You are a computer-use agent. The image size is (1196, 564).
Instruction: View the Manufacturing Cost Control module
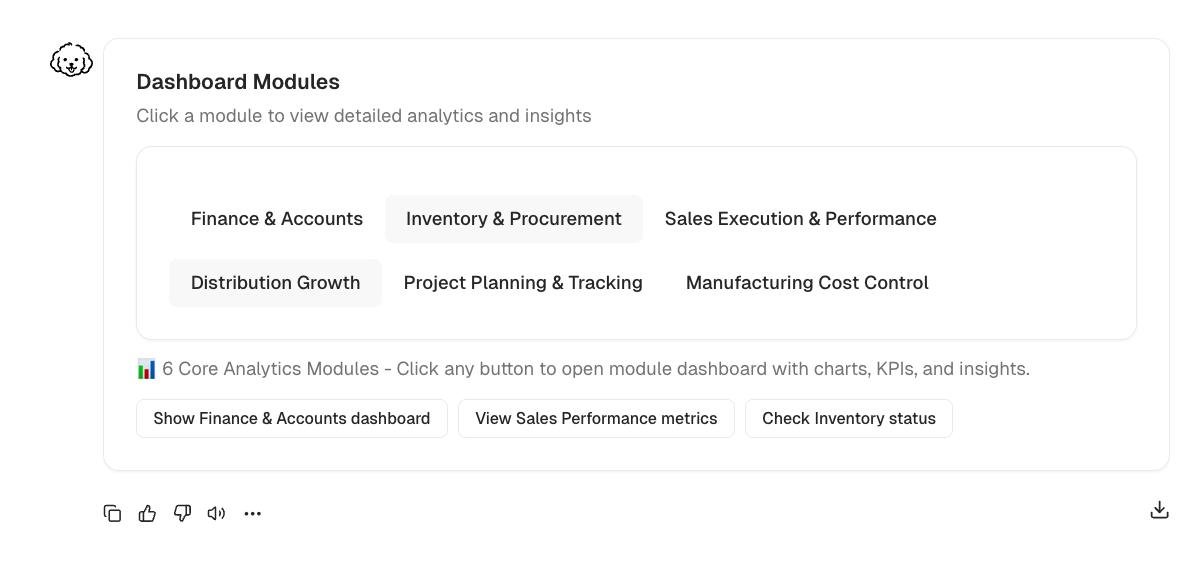click(x=807, y=283)
